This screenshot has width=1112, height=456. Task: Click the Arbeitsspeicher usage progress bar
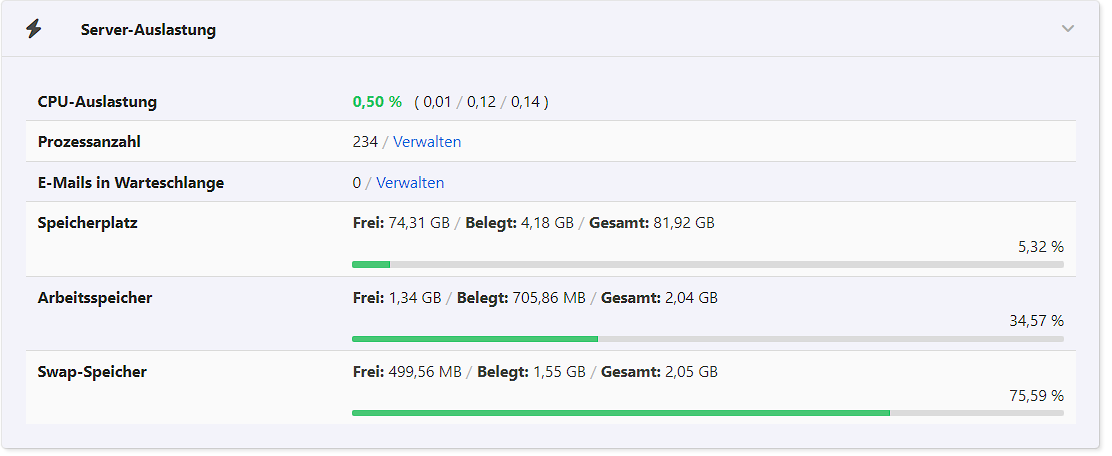(707, 339)
